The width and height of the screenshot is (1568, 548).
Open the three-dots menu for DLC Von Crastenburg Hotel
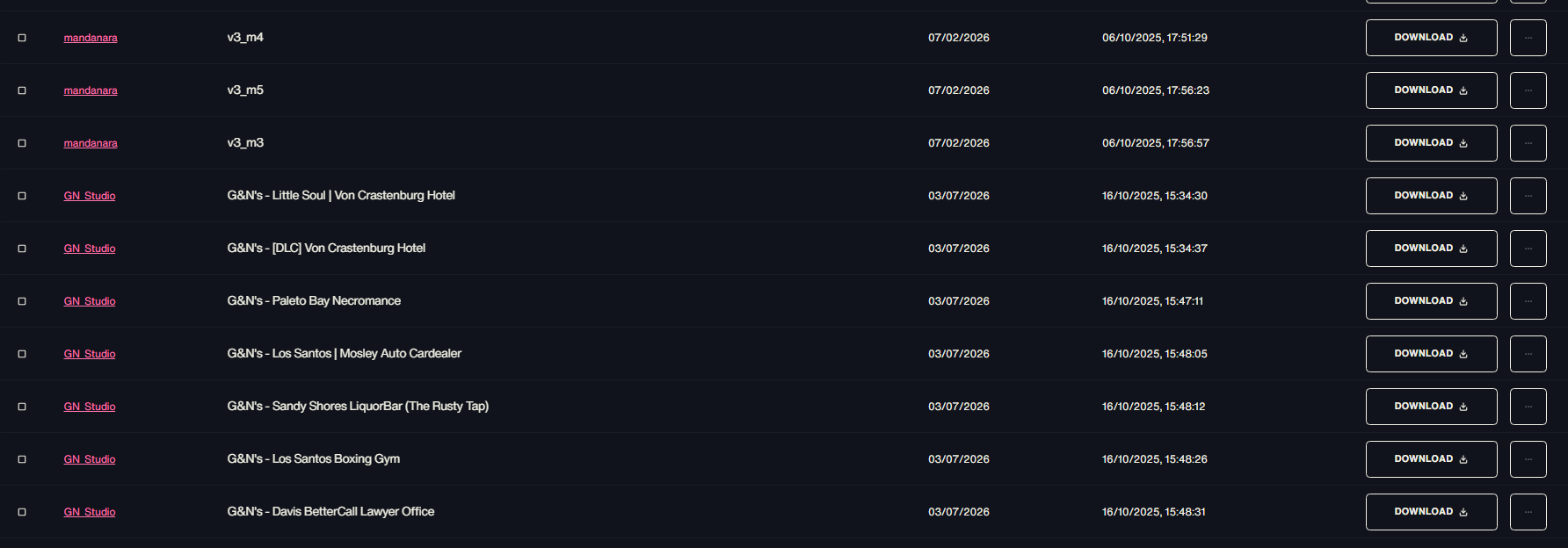pos(1528,249)
